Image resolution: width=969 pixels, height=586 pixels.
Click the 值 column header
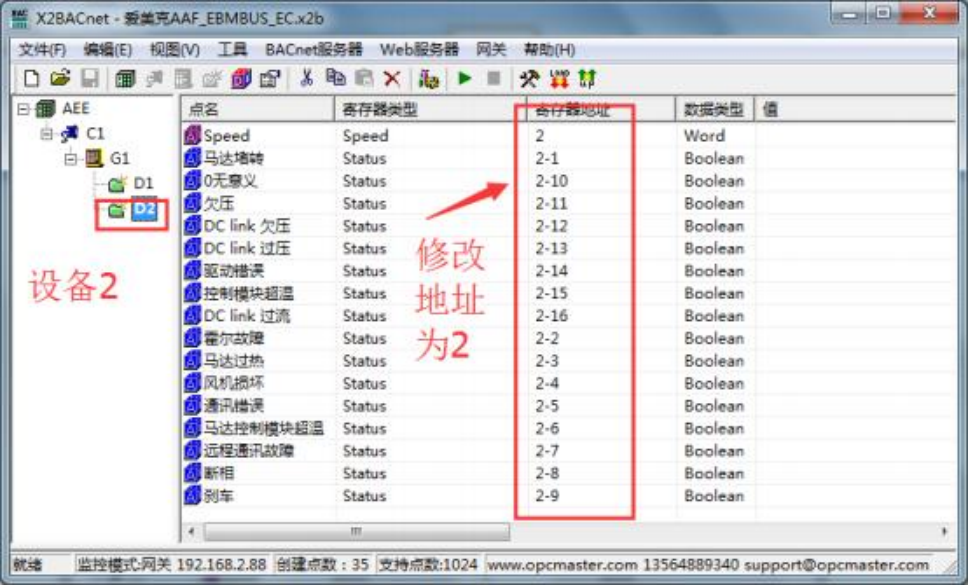tap(856, 110)
